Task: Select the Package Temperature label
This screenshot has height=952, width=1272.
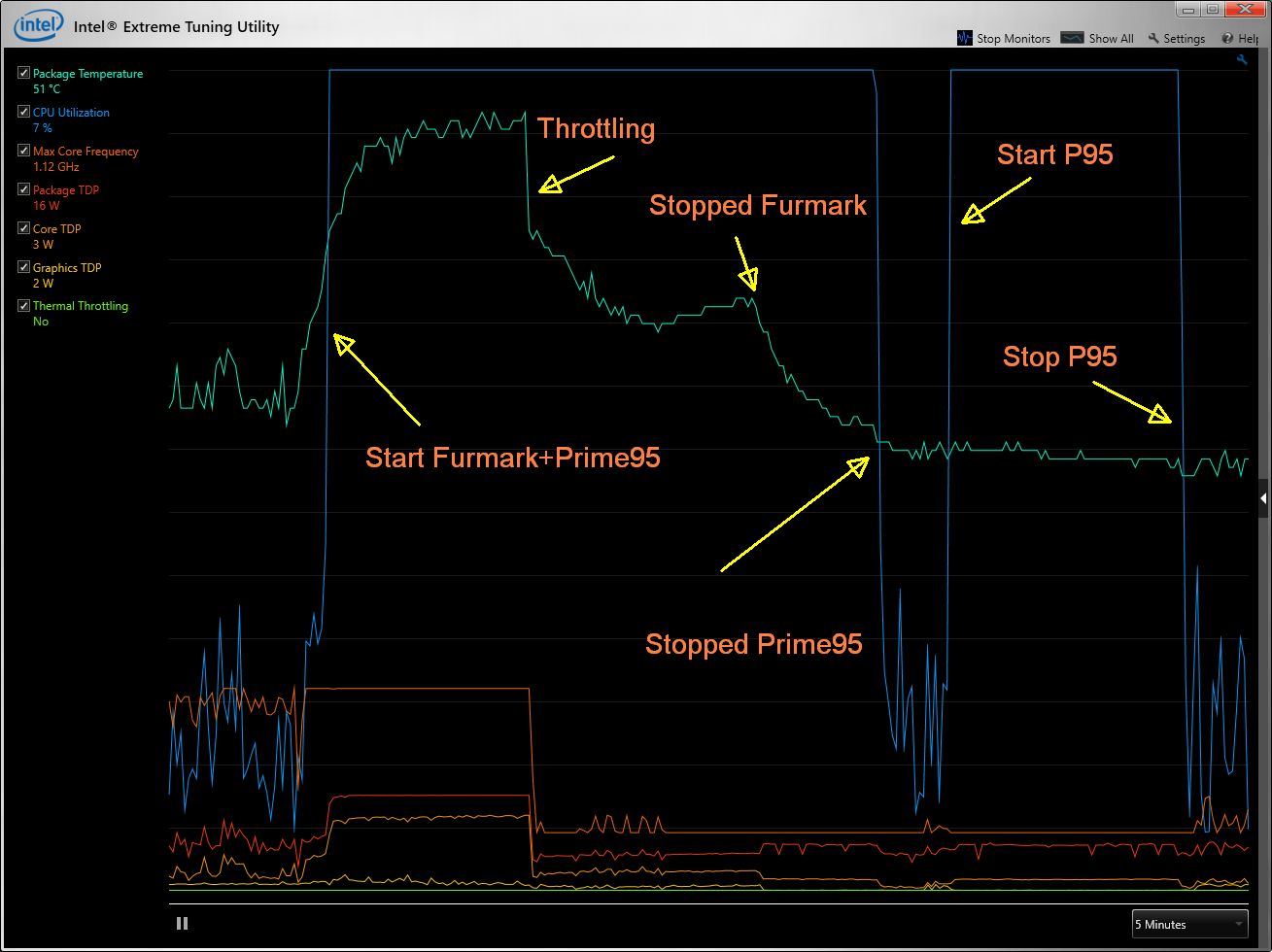Action: 87,74
